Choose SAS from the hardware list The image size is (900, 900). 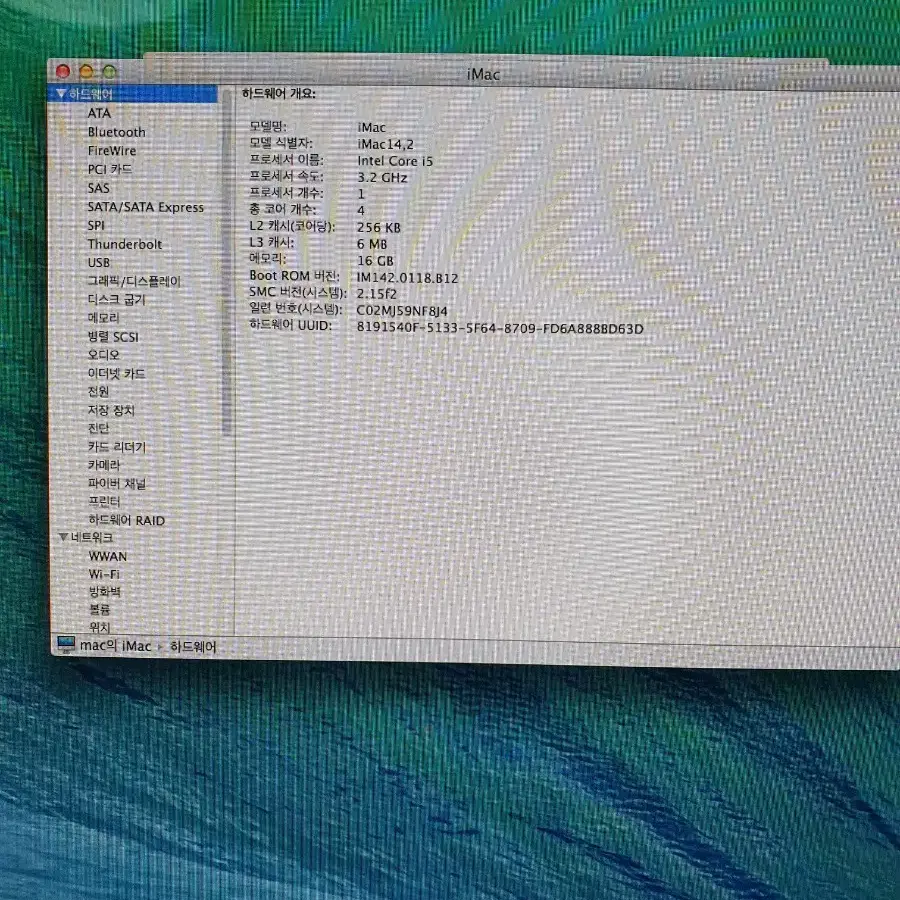(x=99, y=188)
